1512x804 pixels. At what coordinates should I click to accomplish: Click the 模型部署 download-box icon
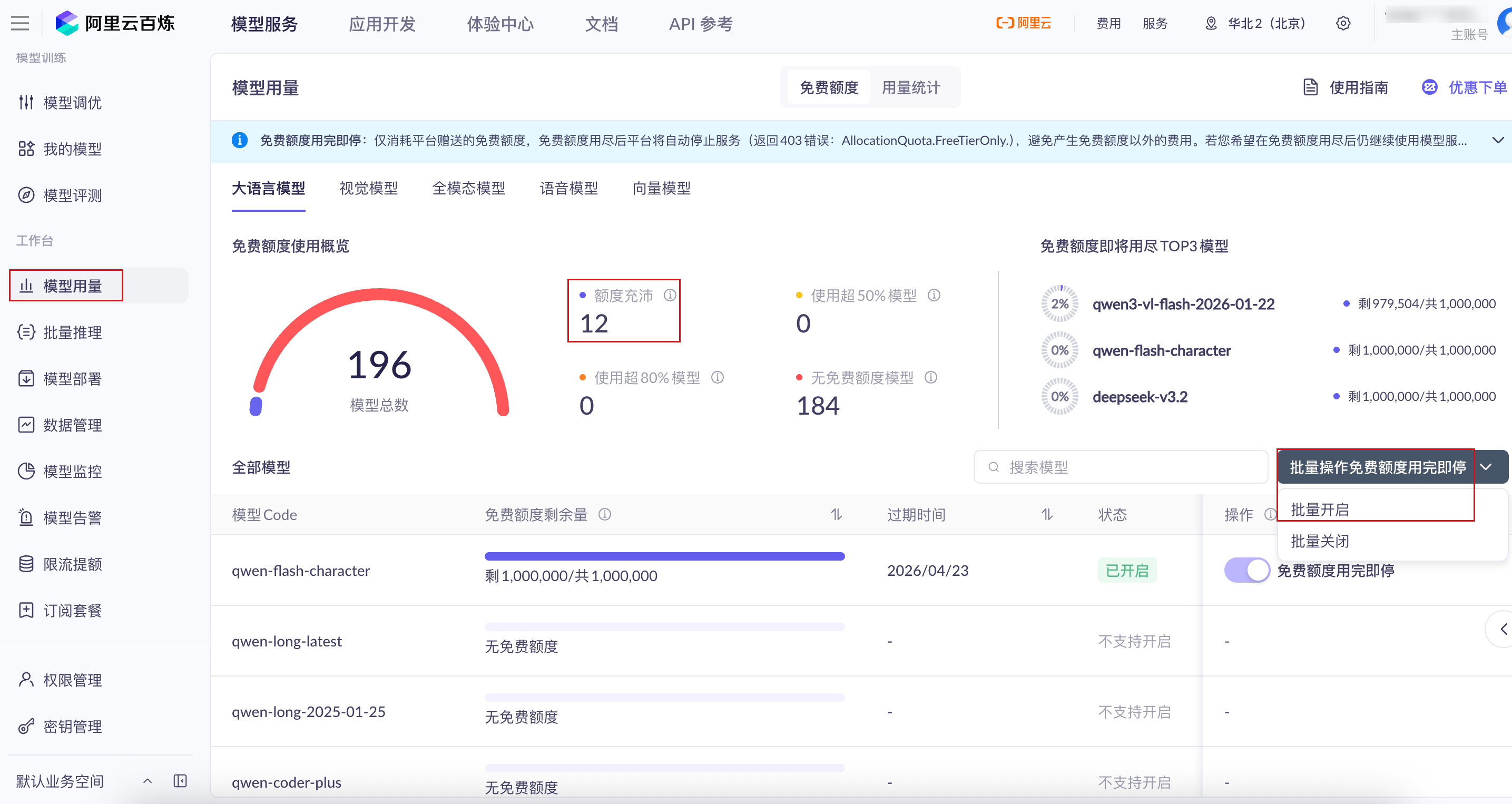coord(26,378)
